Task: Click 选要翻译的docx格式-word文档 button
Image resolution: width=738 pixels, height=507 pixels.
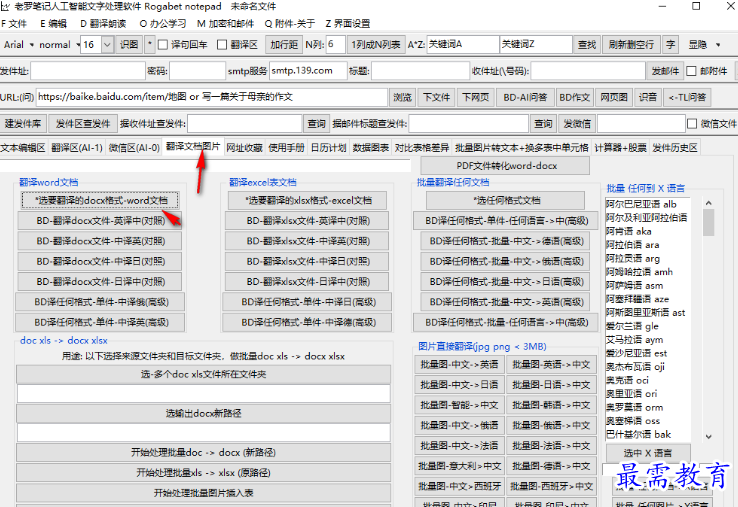Action: 100,201
